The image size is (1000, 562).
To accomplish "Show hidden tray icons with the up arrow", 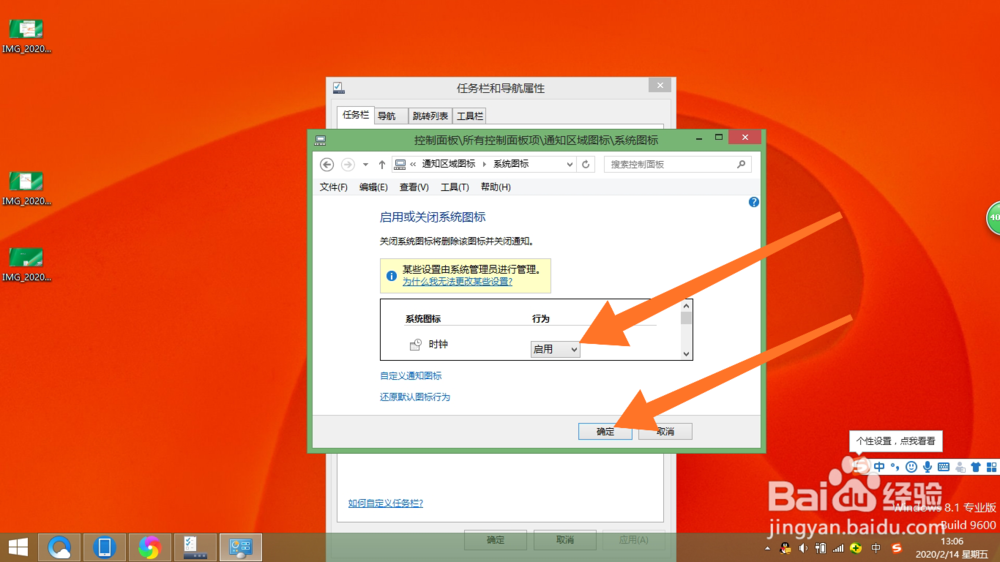I will click(767, 548).
